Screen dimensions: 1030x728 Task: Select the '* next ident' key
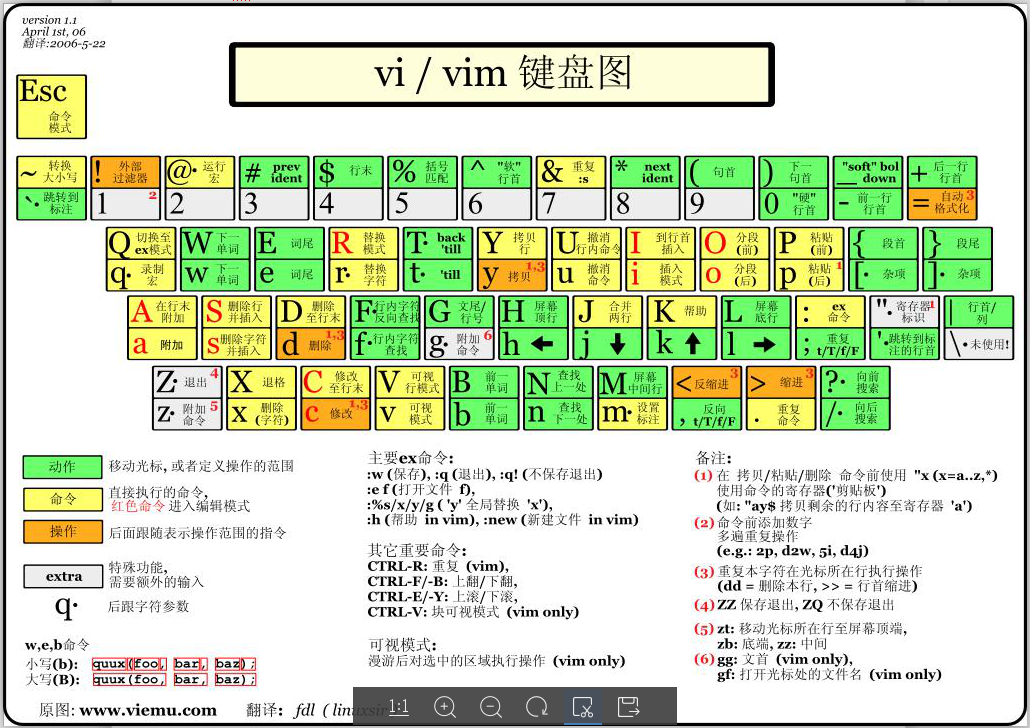[645, 172]
